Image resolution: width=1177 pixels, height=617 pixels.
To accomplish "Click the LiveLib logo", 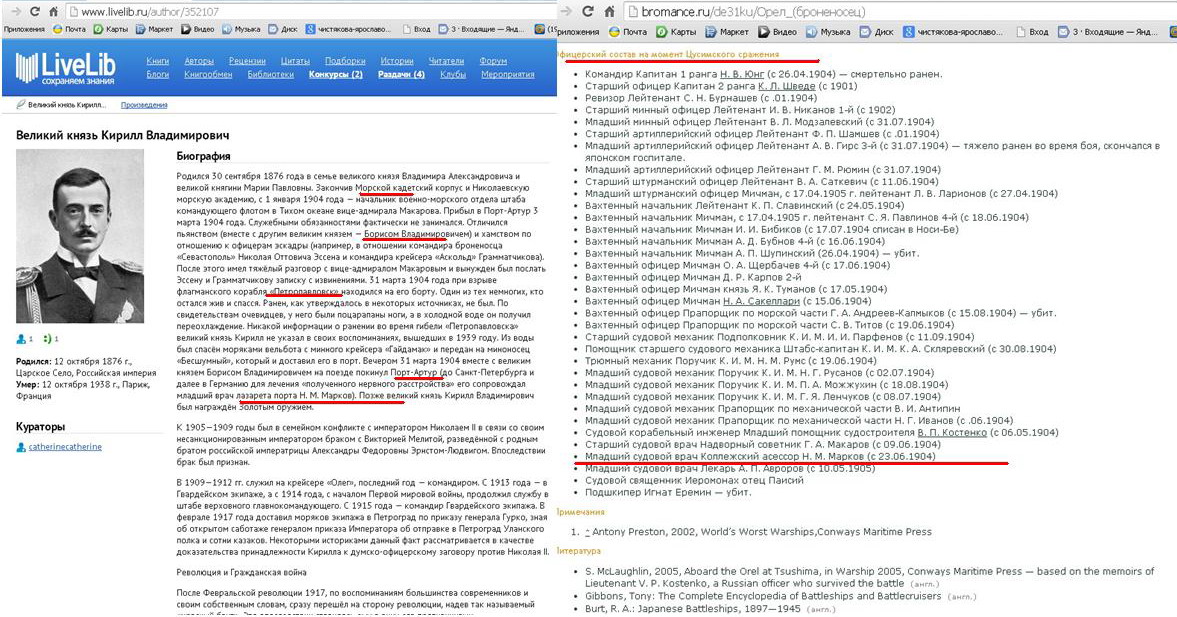I will [65, 68].
